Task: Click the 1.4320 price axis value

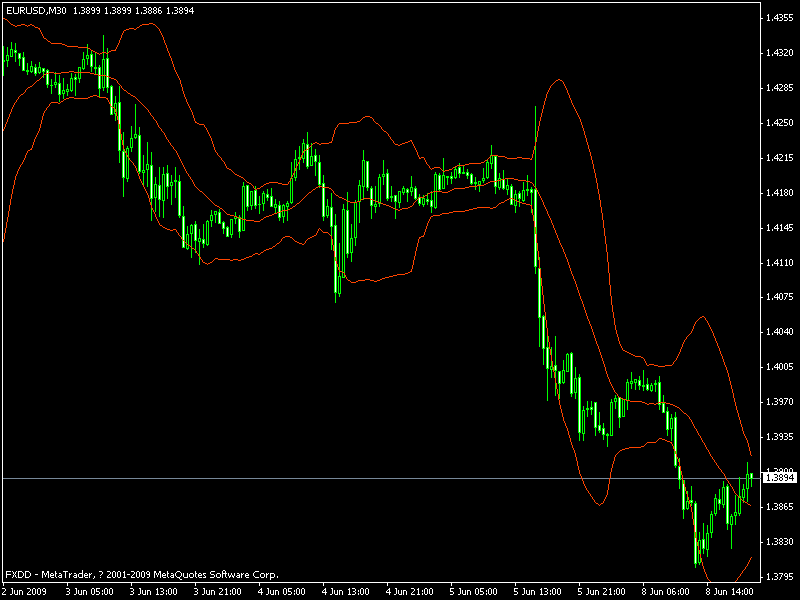Action: [x=780, y=53]
